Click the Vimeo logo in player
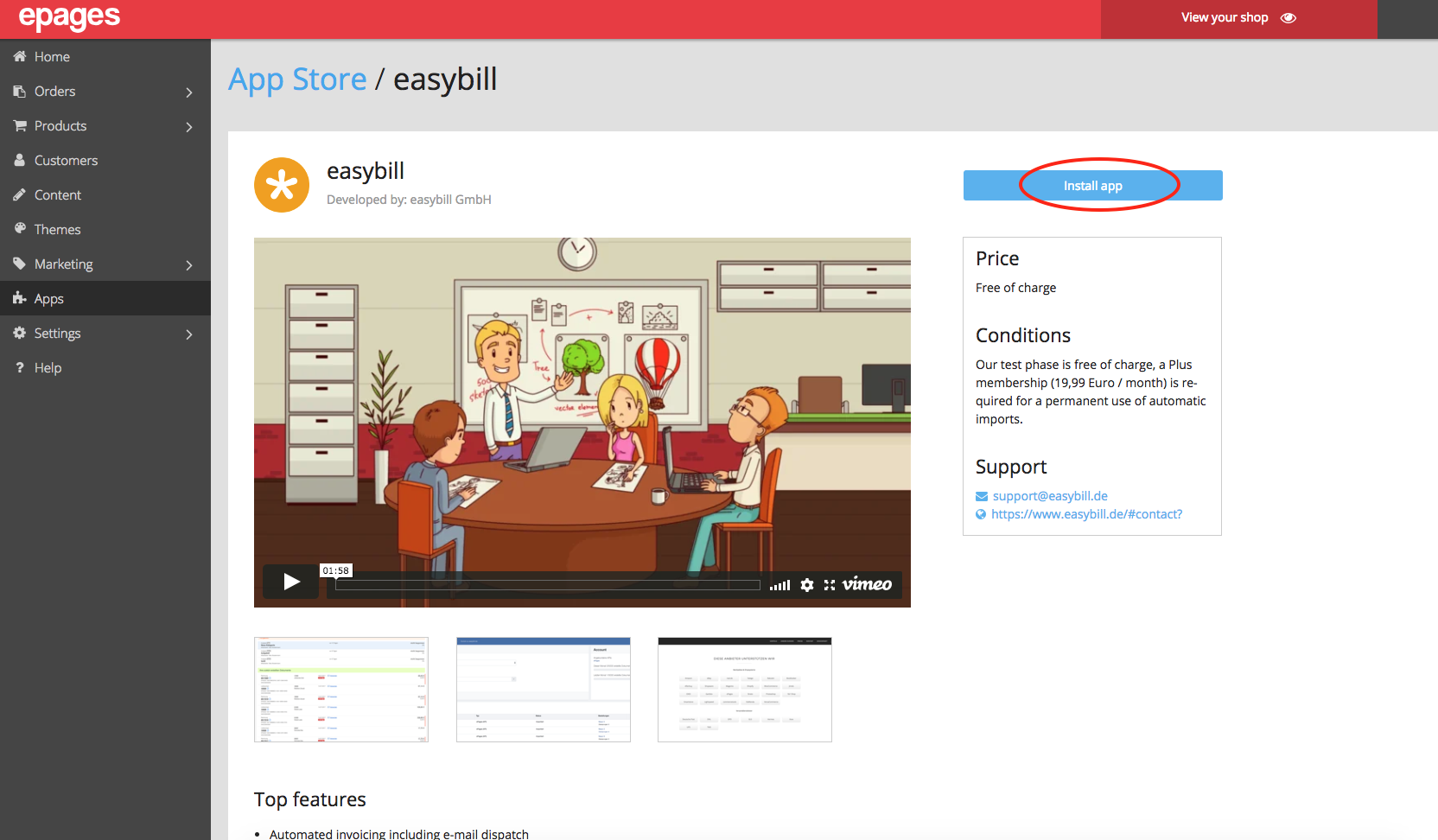Viewport: 1438px width, 840px height. coord(868,584)
